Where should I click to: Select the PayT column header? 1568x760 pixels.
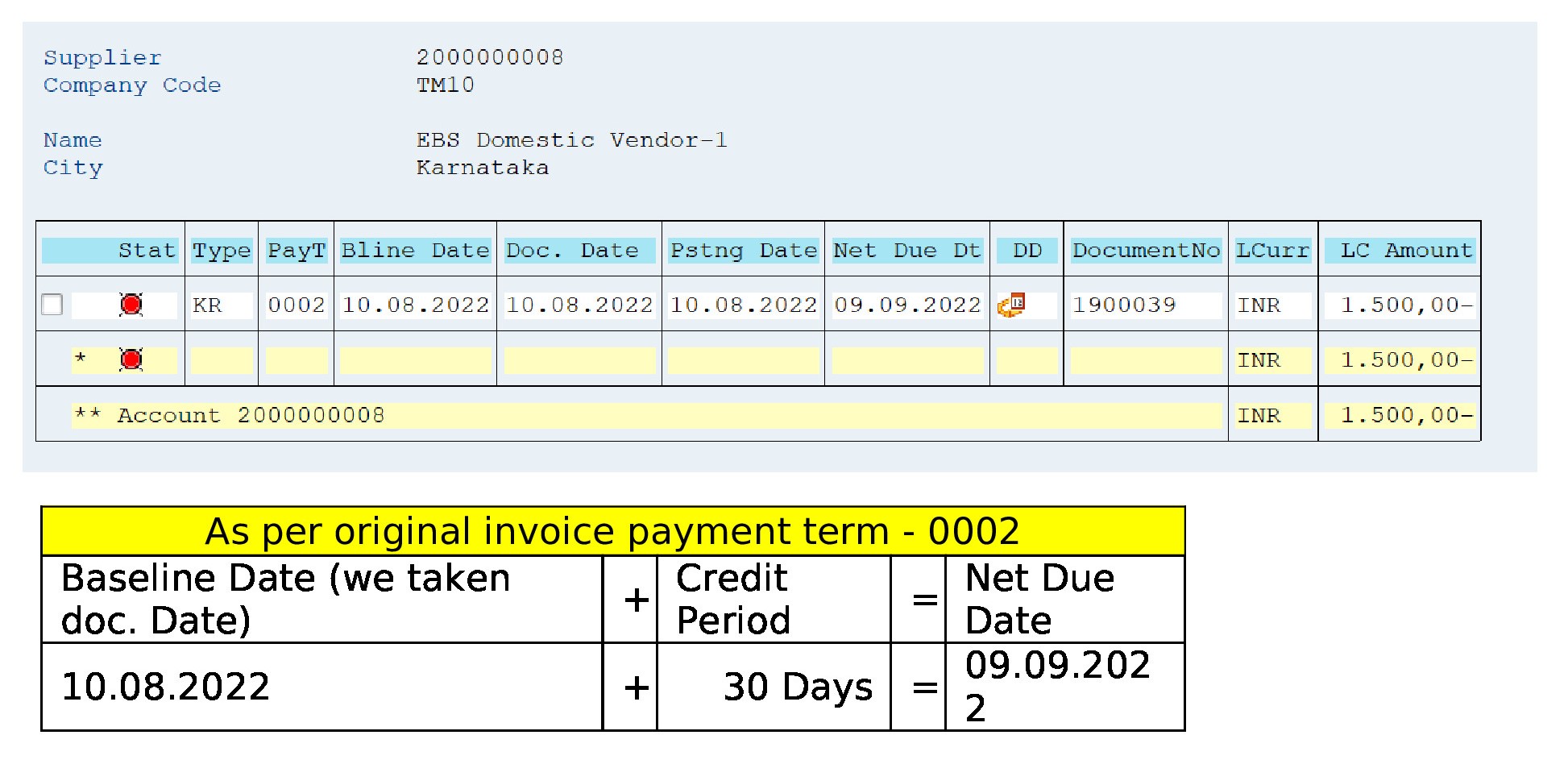pos(296,251)
